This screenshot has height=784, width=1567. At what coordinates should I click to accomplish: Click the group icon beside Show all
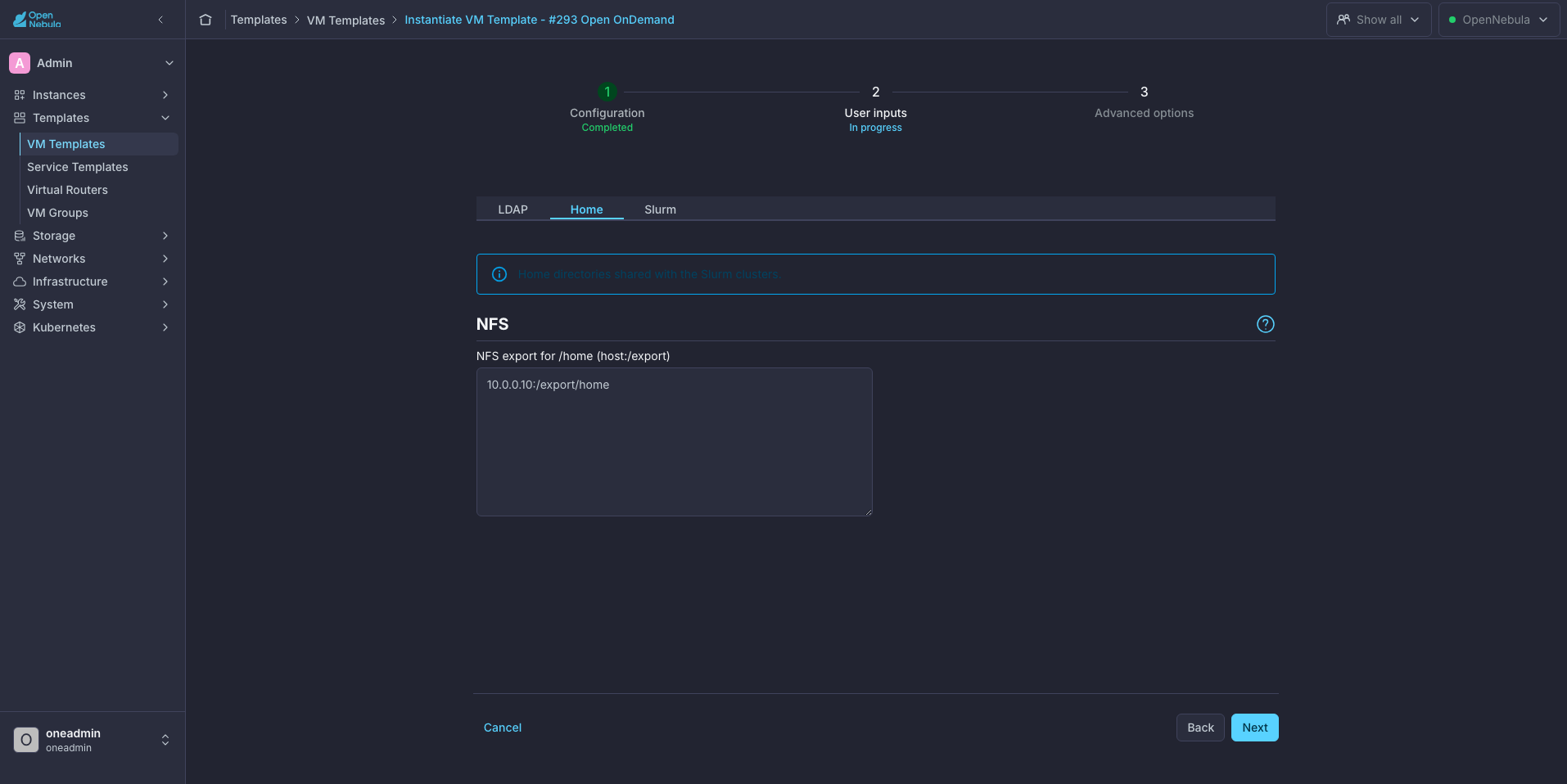1343,20
